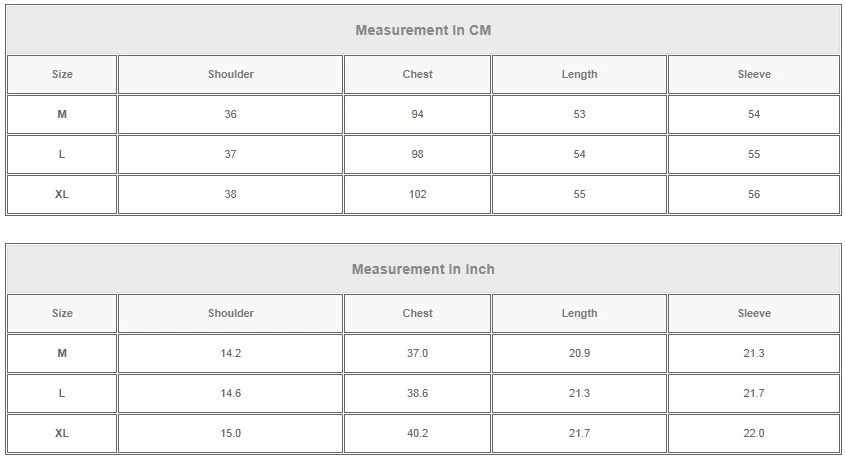Select the 14.2 shoulder value in inches
This screenshot has width=845, height=458.
pyautogui.click(x=231, y=353)
